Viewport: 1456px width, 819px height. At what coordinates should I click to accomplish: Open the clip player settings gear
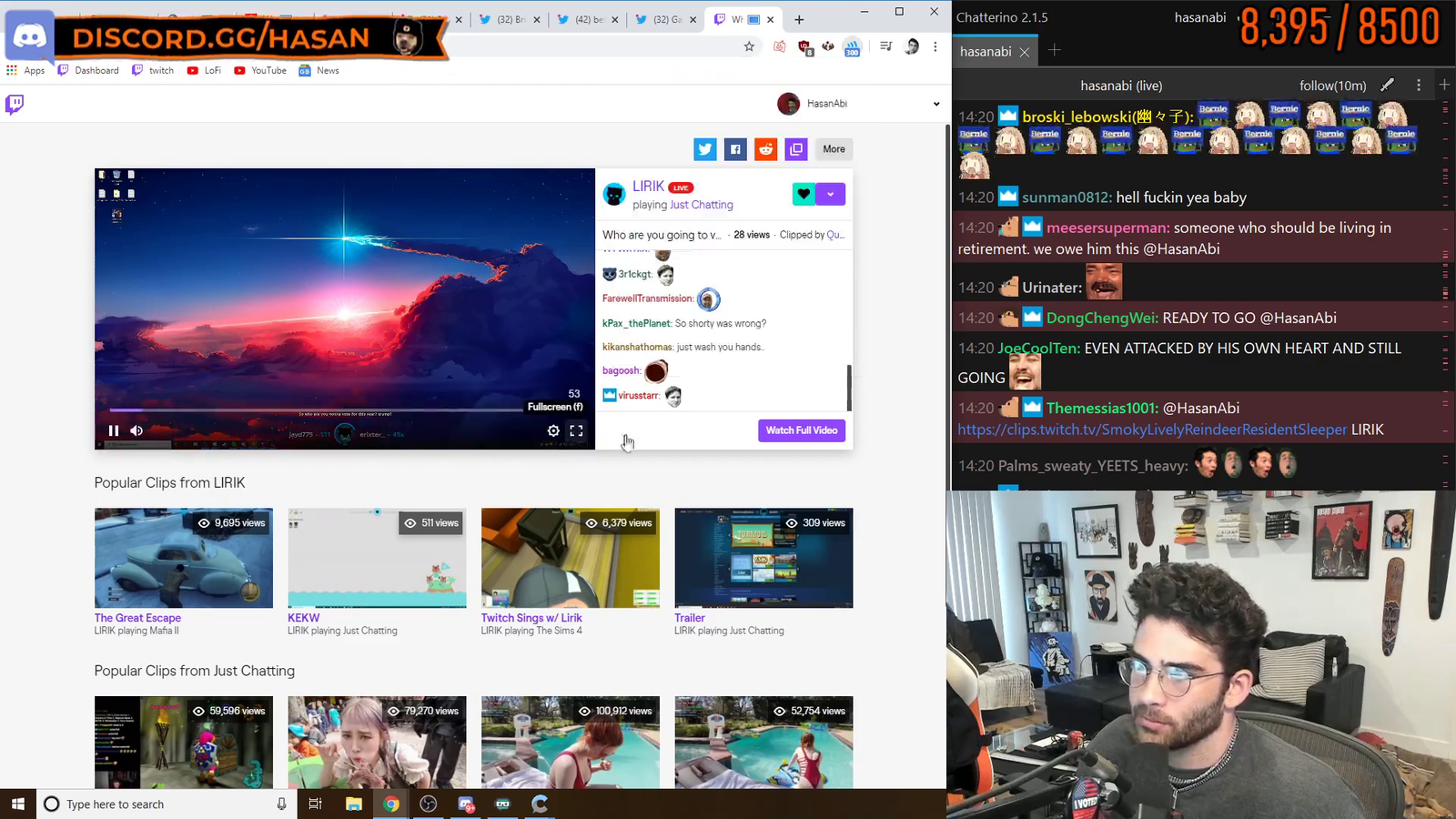[553, 430]
